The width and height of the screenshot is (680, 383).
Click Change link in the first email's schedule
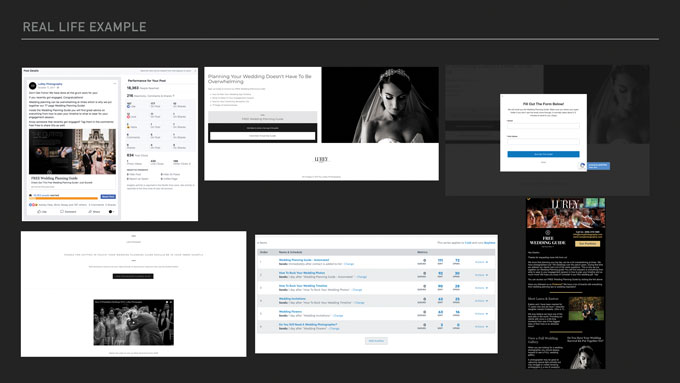tap(349, 264)
